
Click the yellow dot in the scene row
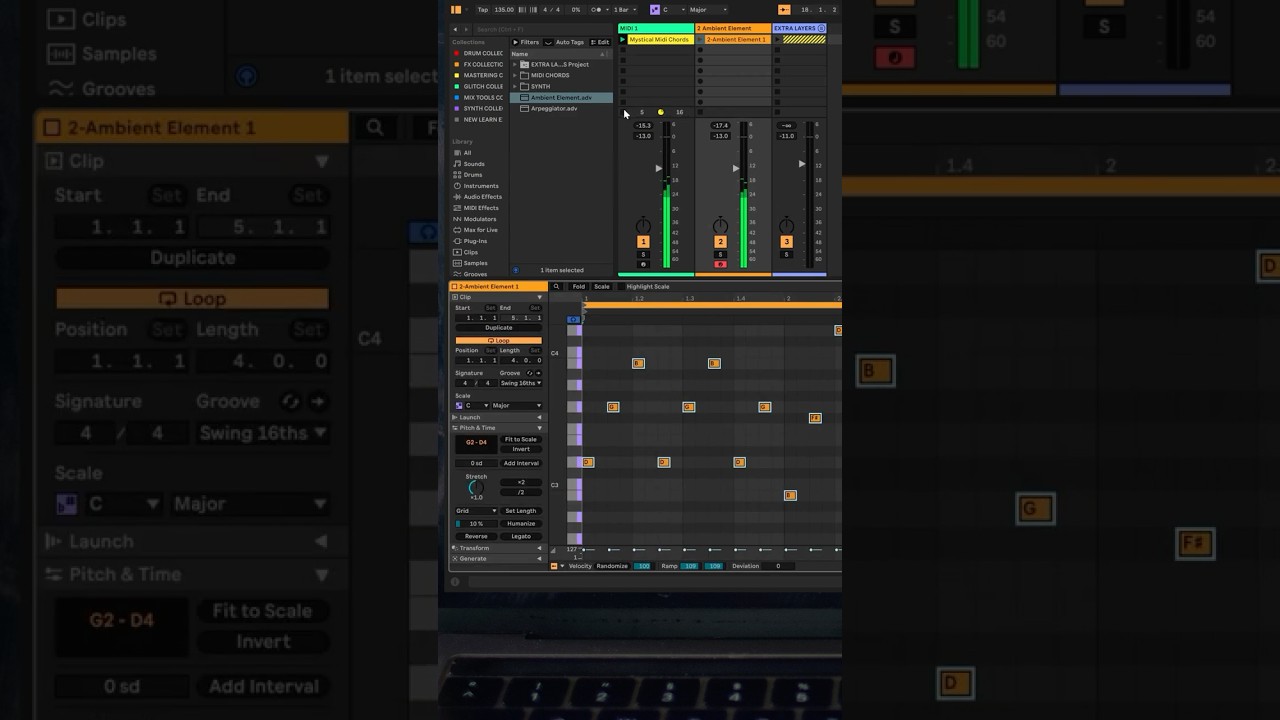[661, 112]
